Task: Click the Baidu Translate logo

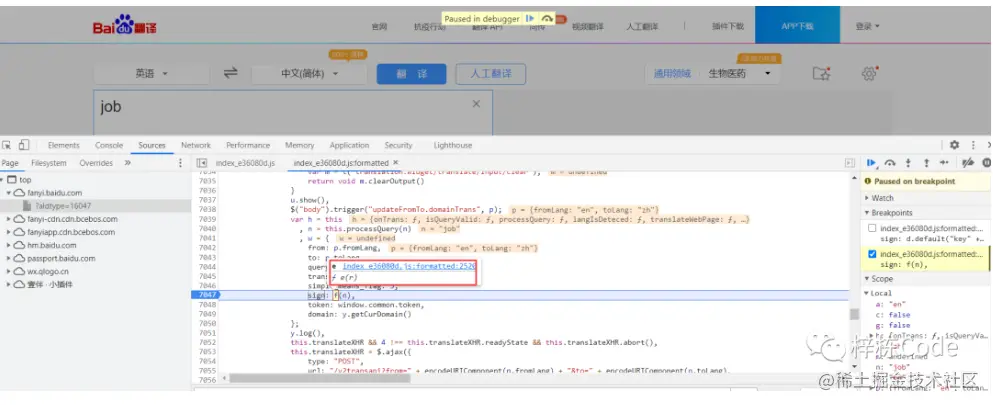Action: pos(125,26)
